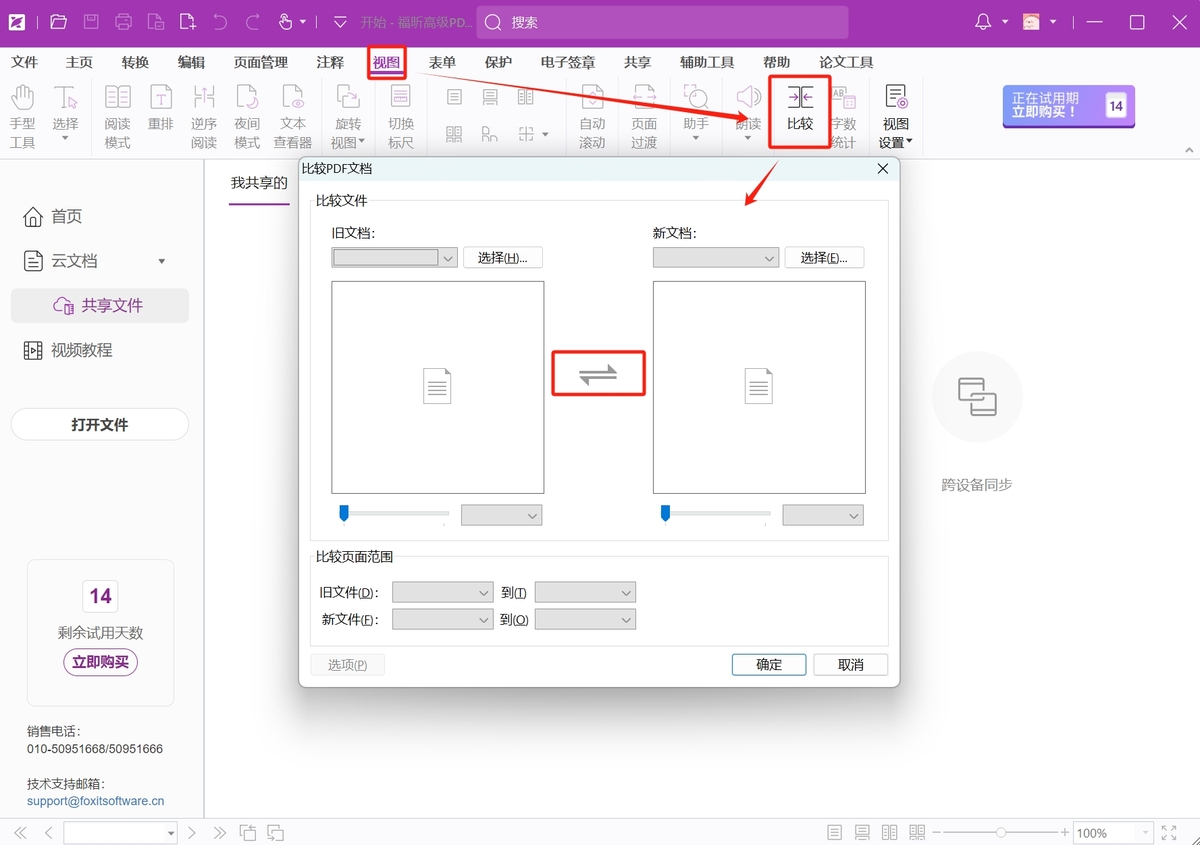Click the swap documents arrows icon
This screenshot has height=845, width=1200.
pos(598,372)
